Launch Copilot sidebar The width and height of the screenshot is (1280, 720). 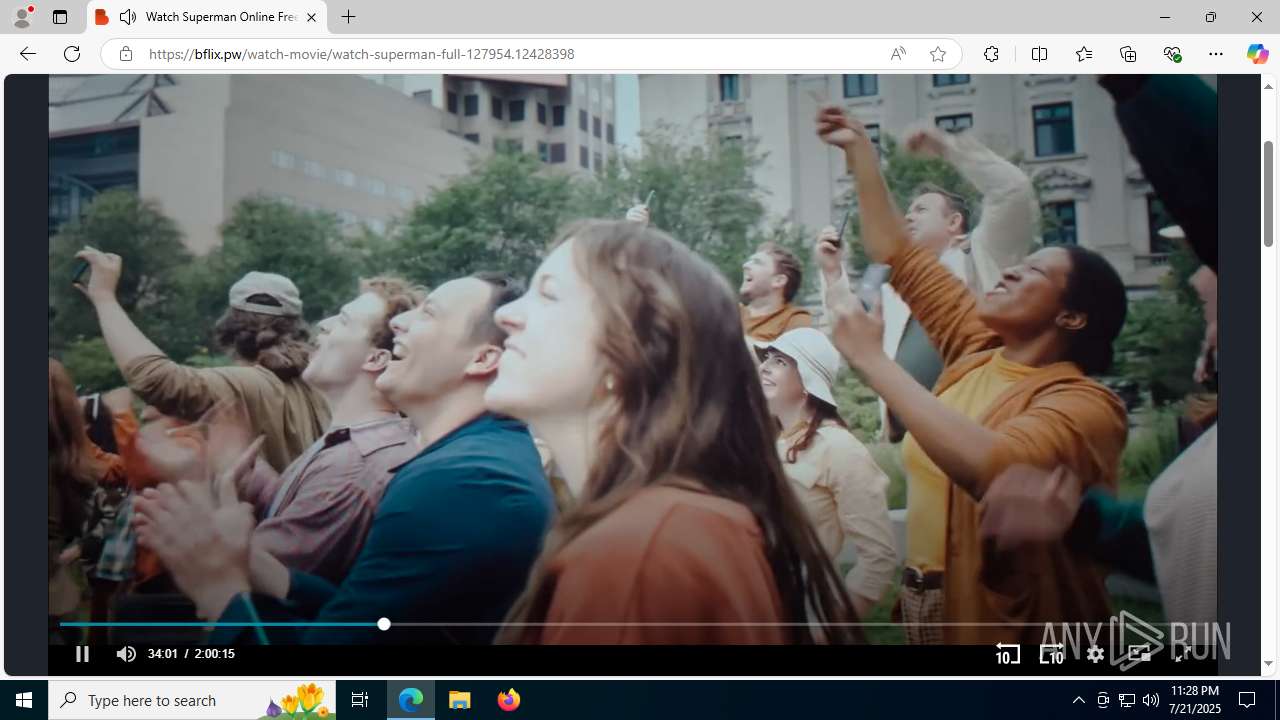pyautogui.click(x=1257, y=54)
